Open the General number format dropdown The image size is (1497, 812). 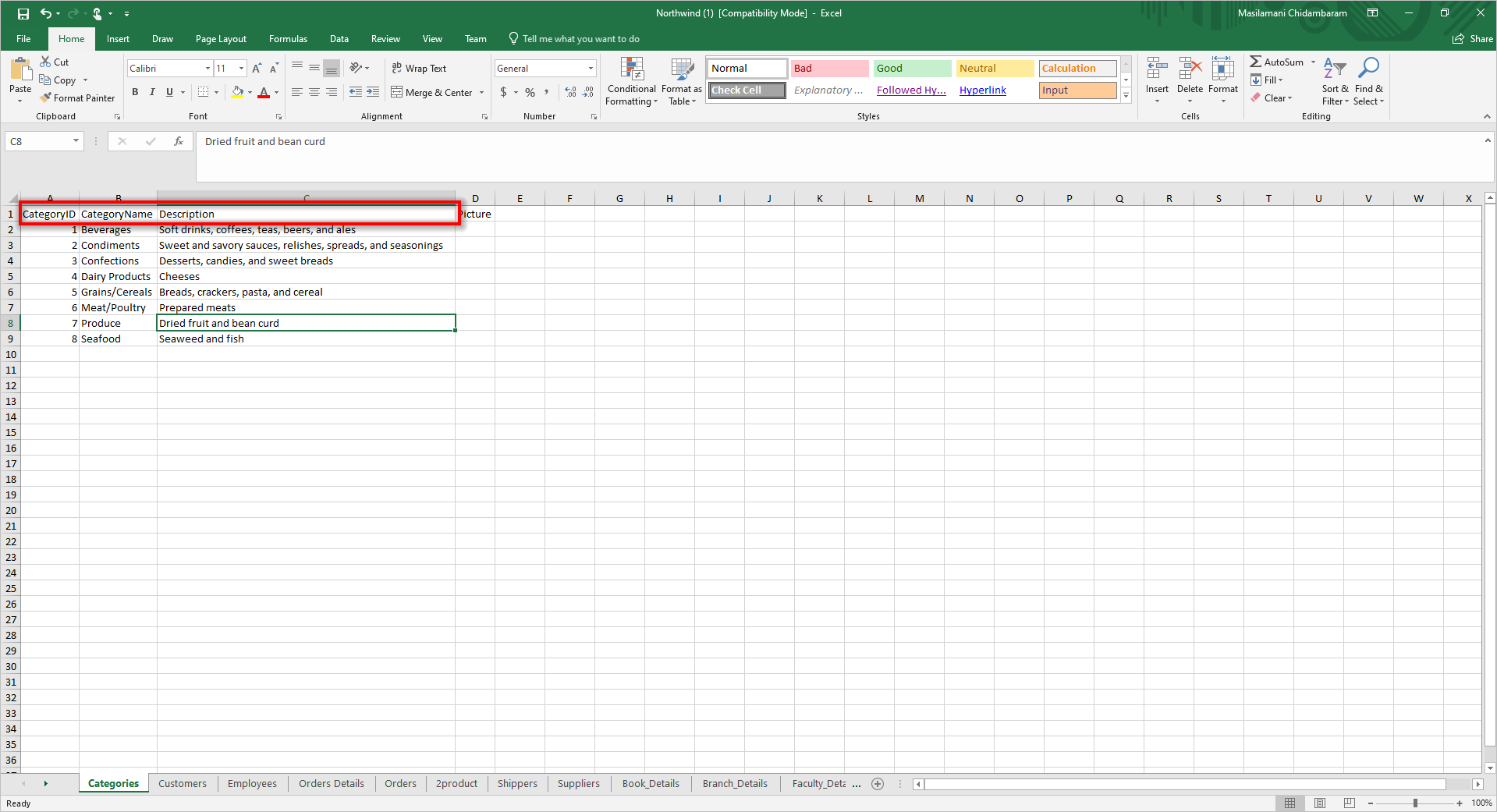click(x=590, y=68)
